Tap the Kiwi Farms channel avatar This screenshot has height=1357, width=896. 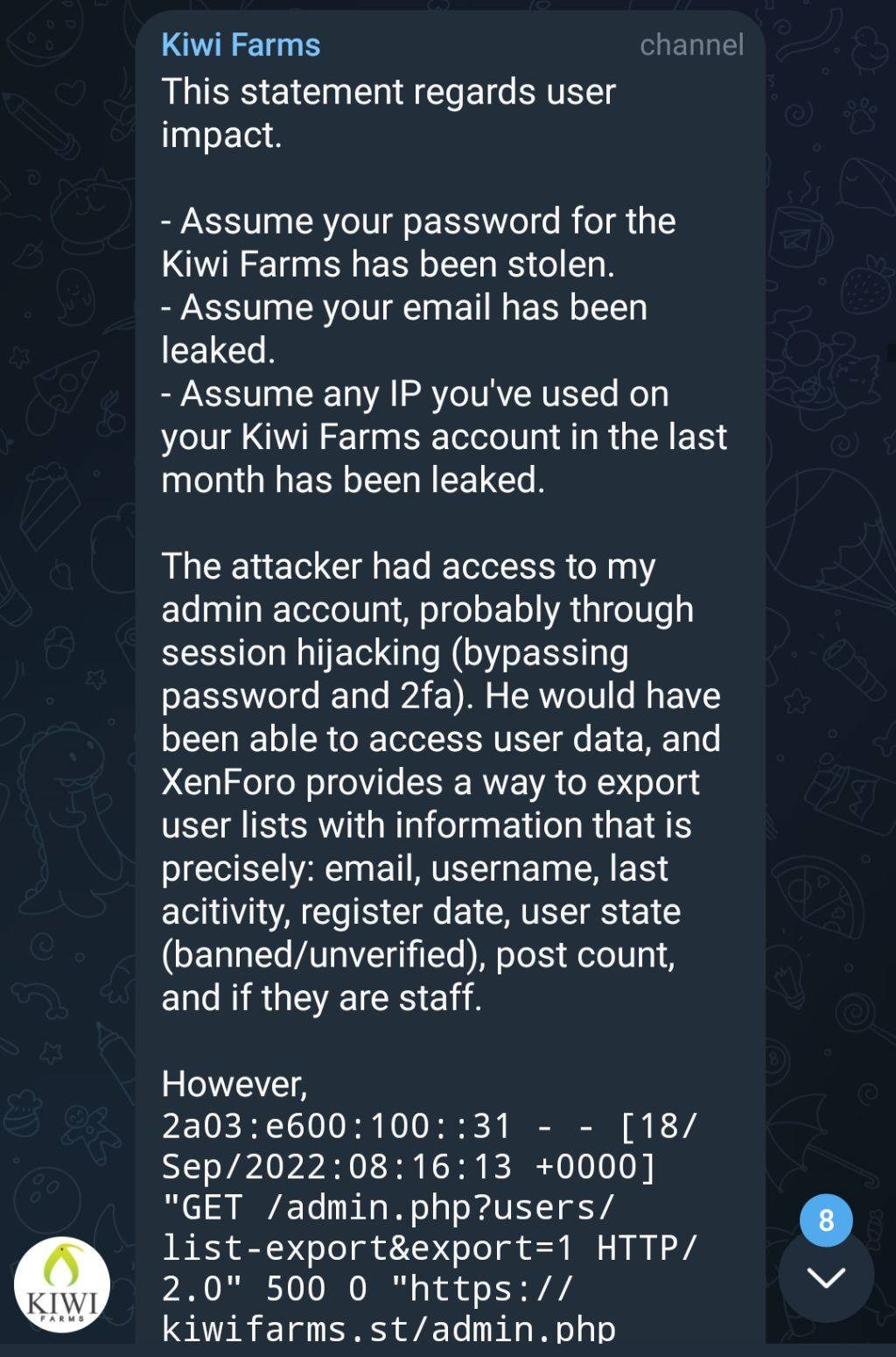62,1283
